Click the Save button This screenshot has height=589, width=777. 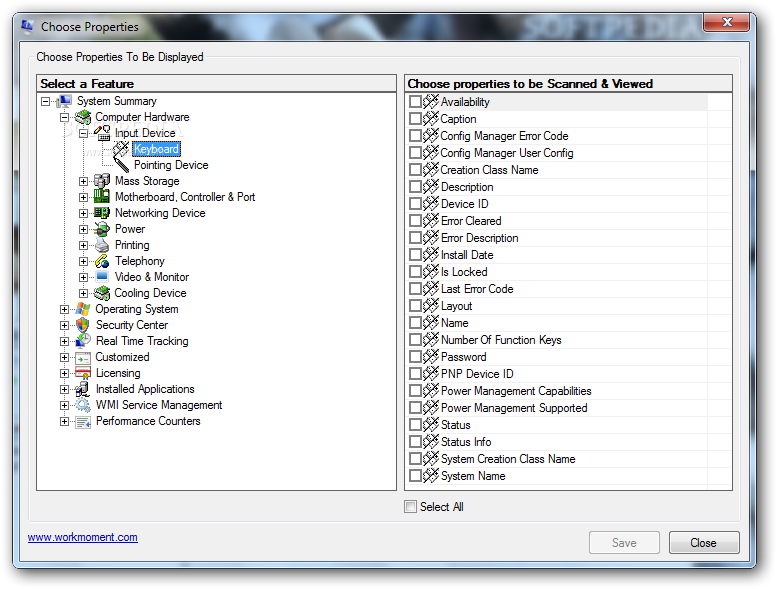pyautogui.click(x=624, y=542)
